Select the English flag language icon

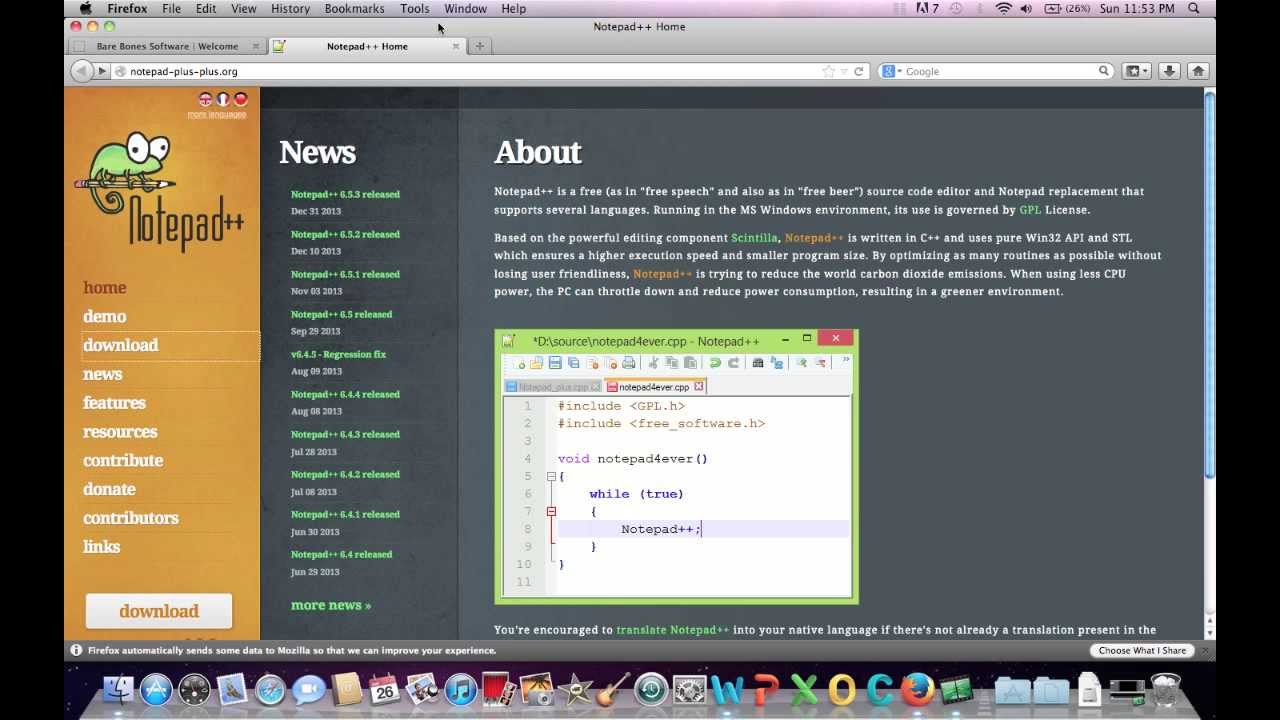coord(205,99)
